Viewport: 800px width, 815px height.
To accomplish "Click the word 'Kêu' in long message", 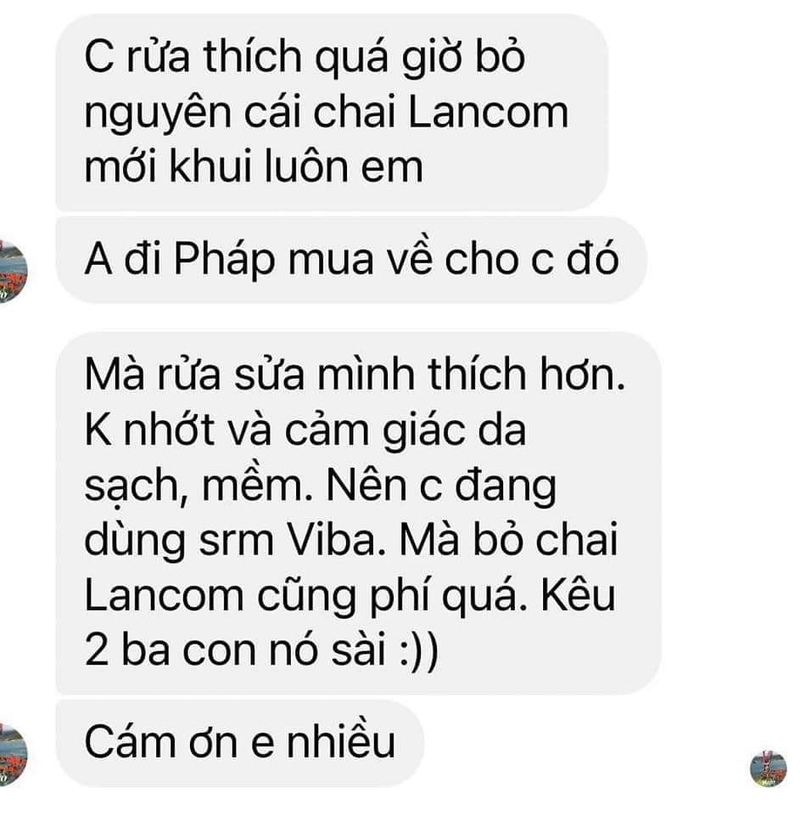I will (578, 594).
